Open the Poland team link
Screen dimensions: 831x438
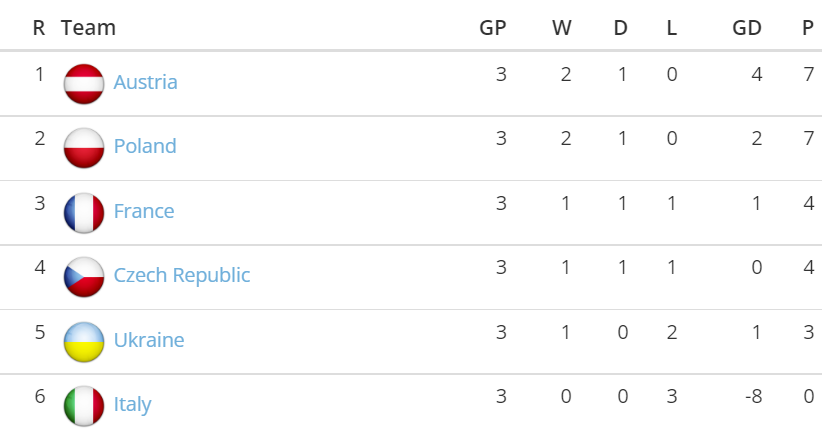(x=145, y=146)
